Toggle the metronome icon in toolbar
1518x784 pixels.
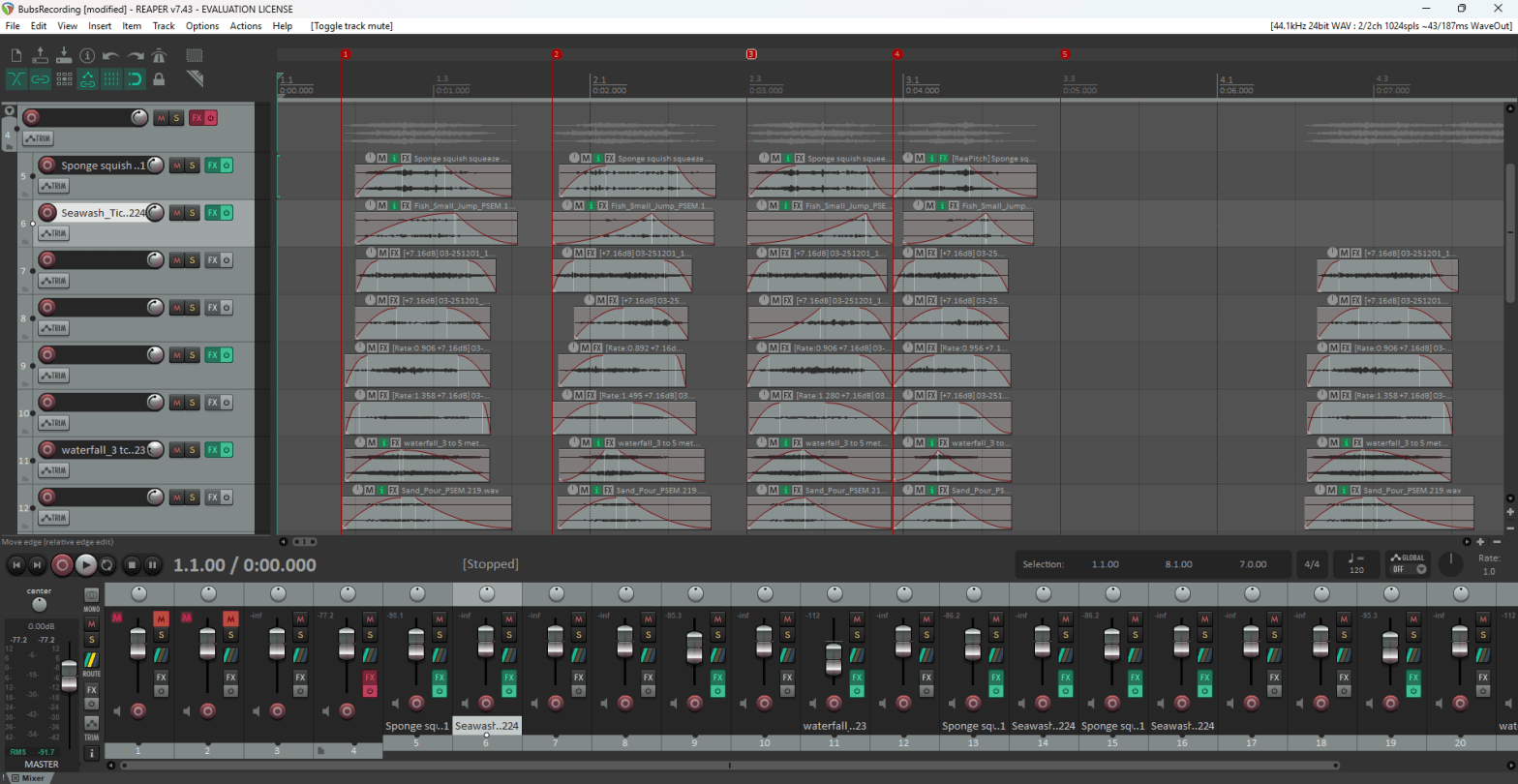click(159, 56)
